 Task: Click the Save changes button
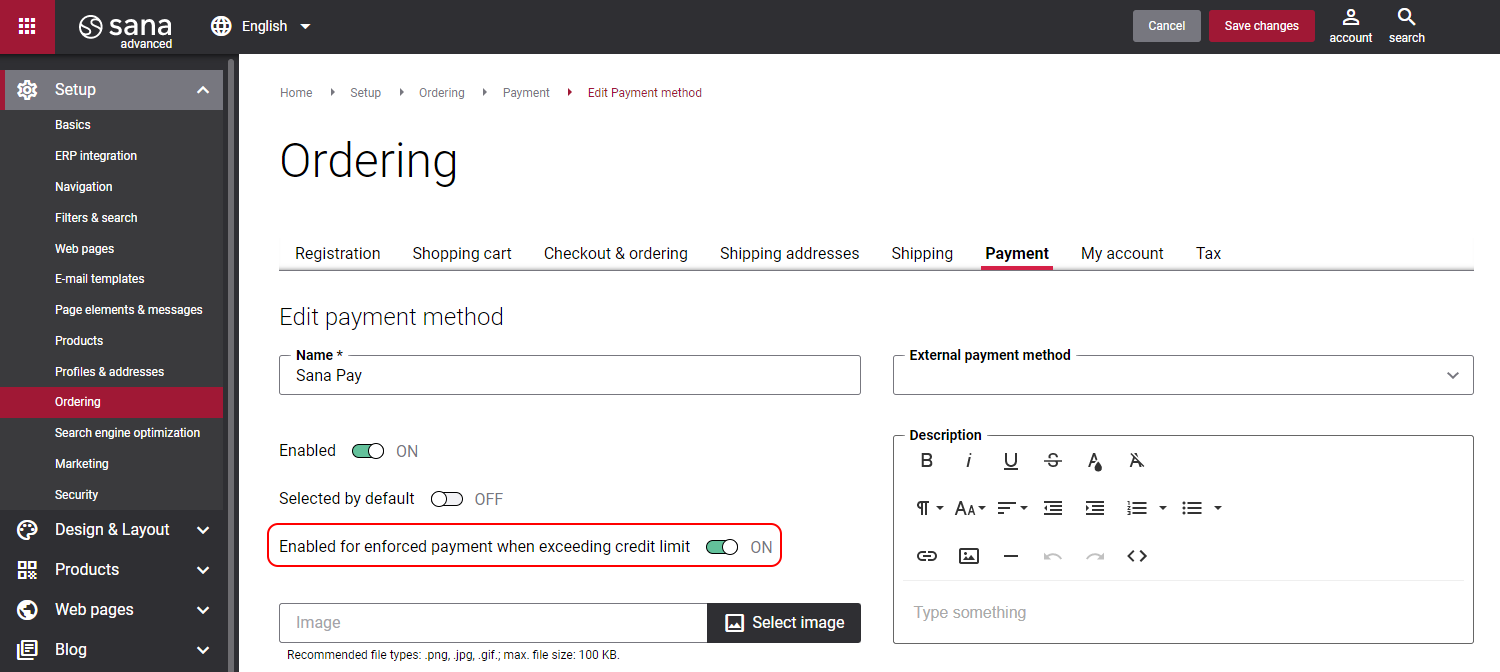(1262, 26)
